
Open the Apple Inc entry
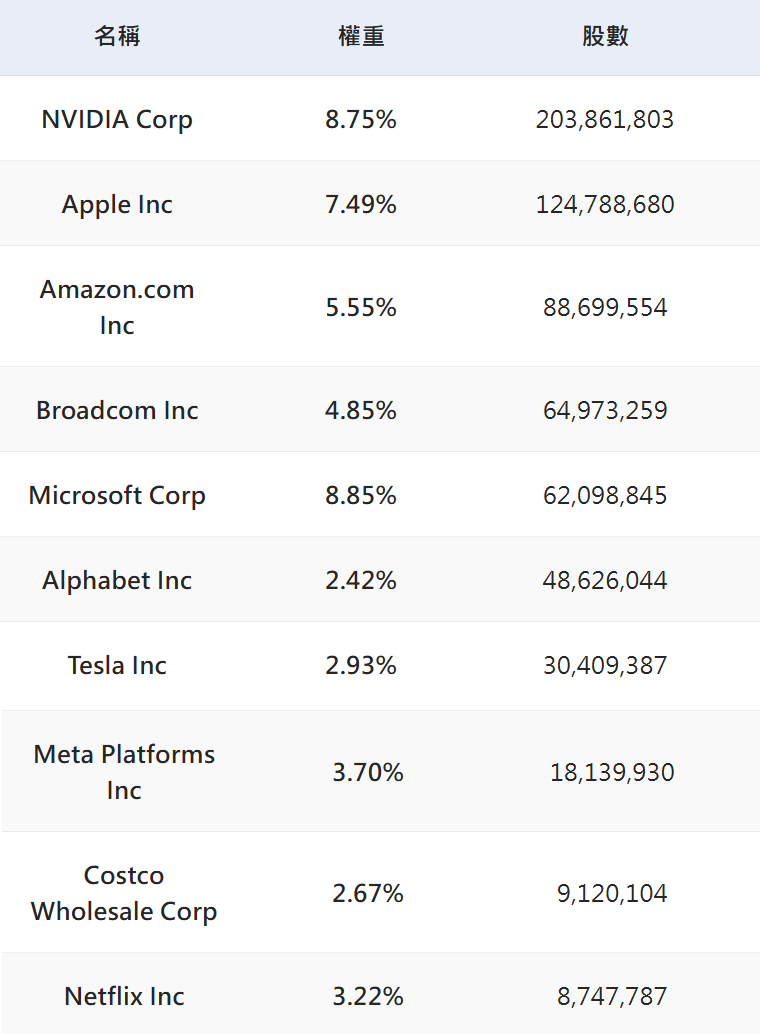point(117,205)
